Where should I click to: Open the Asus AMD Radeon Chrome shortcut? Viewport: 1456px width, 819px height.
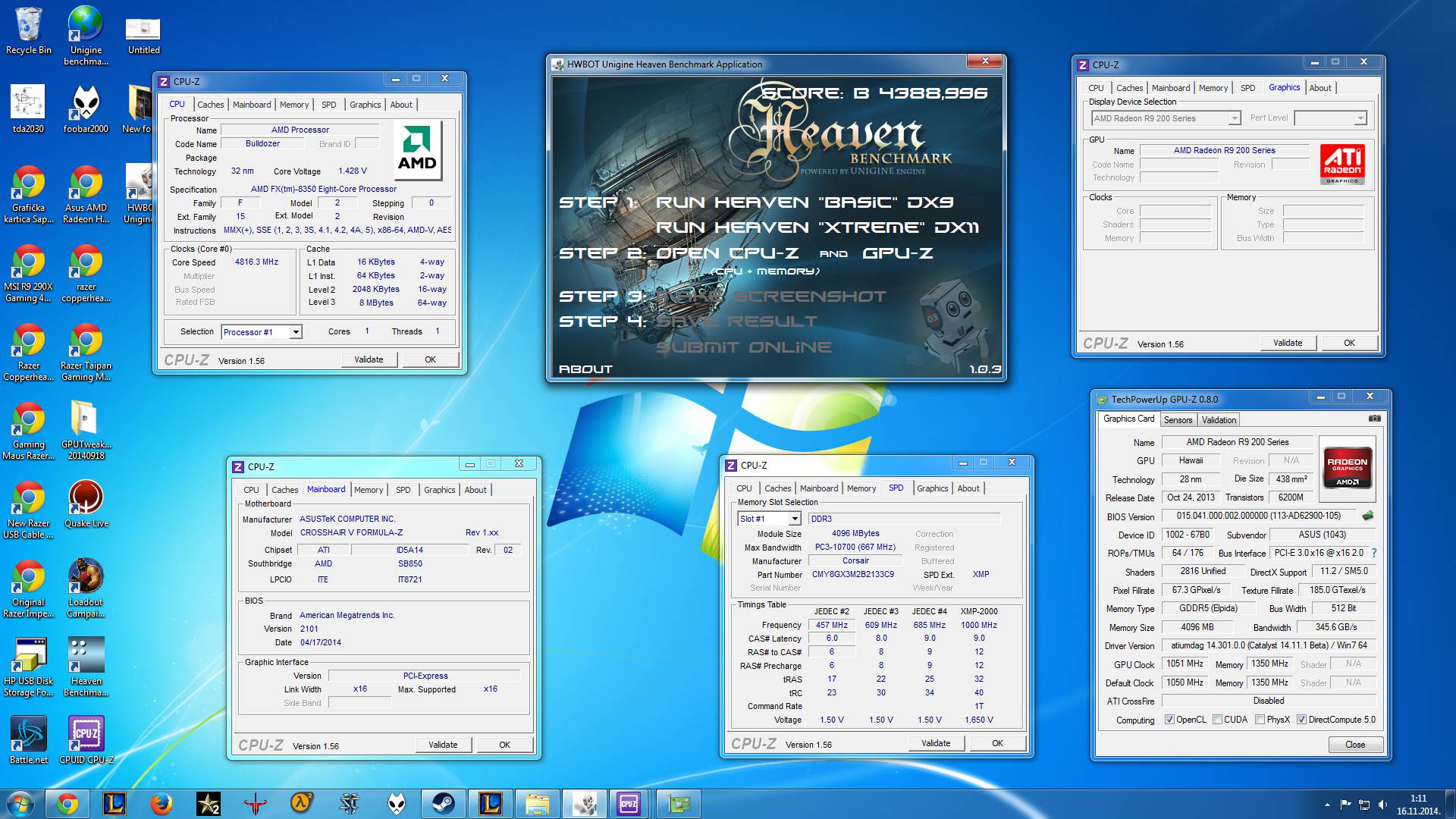86,194
